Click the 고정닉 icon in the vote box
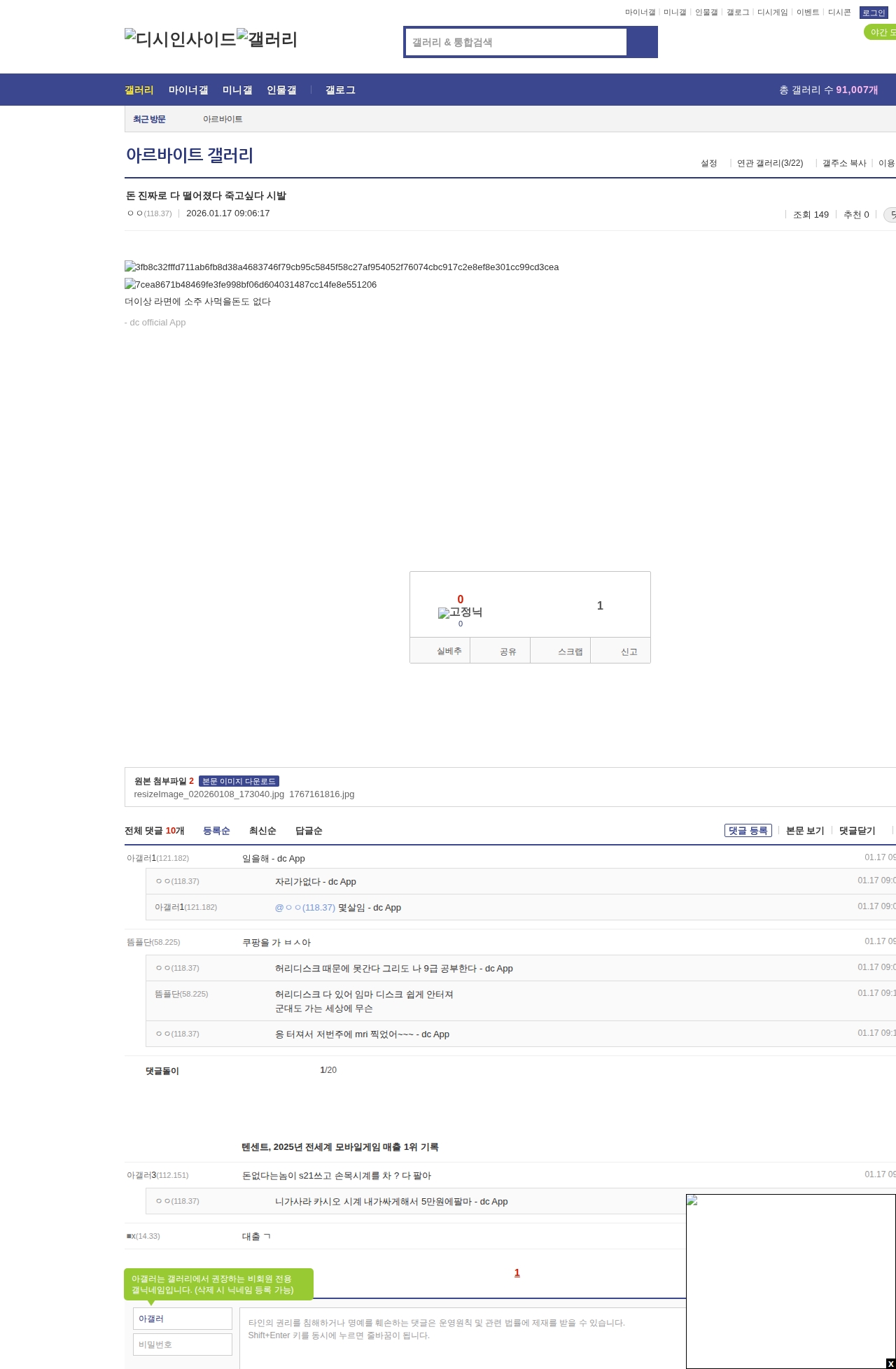The width and height of the screenshot is (896, 1369). pos(460,612)
